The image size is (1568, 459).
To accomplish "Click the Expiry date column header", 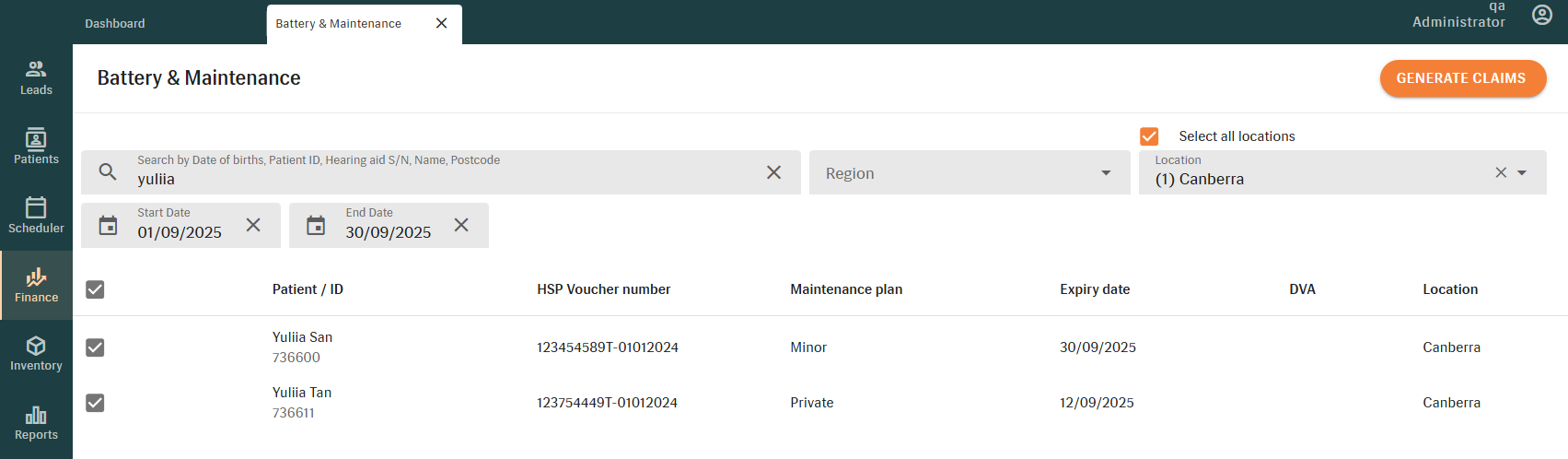I will tap(1094, 289).
